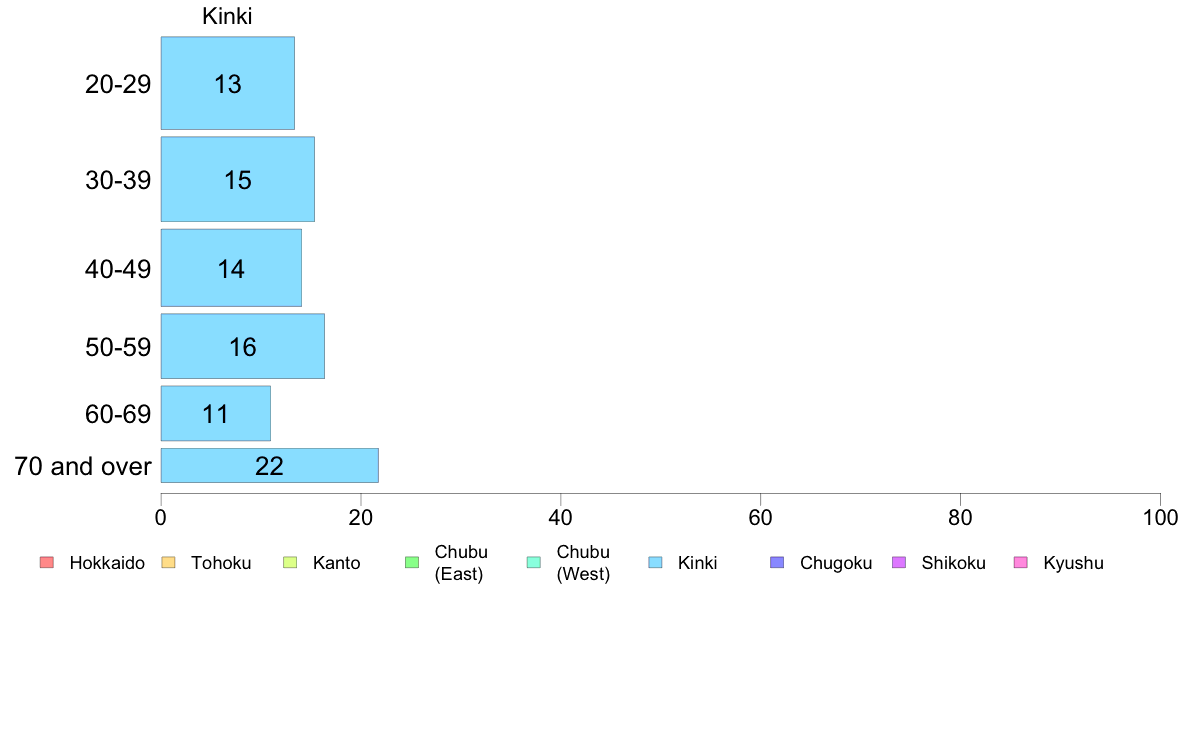Select the 50-59 bar showing 16
This screenshot has width=1188, height=736.
(x=242, y=346)
